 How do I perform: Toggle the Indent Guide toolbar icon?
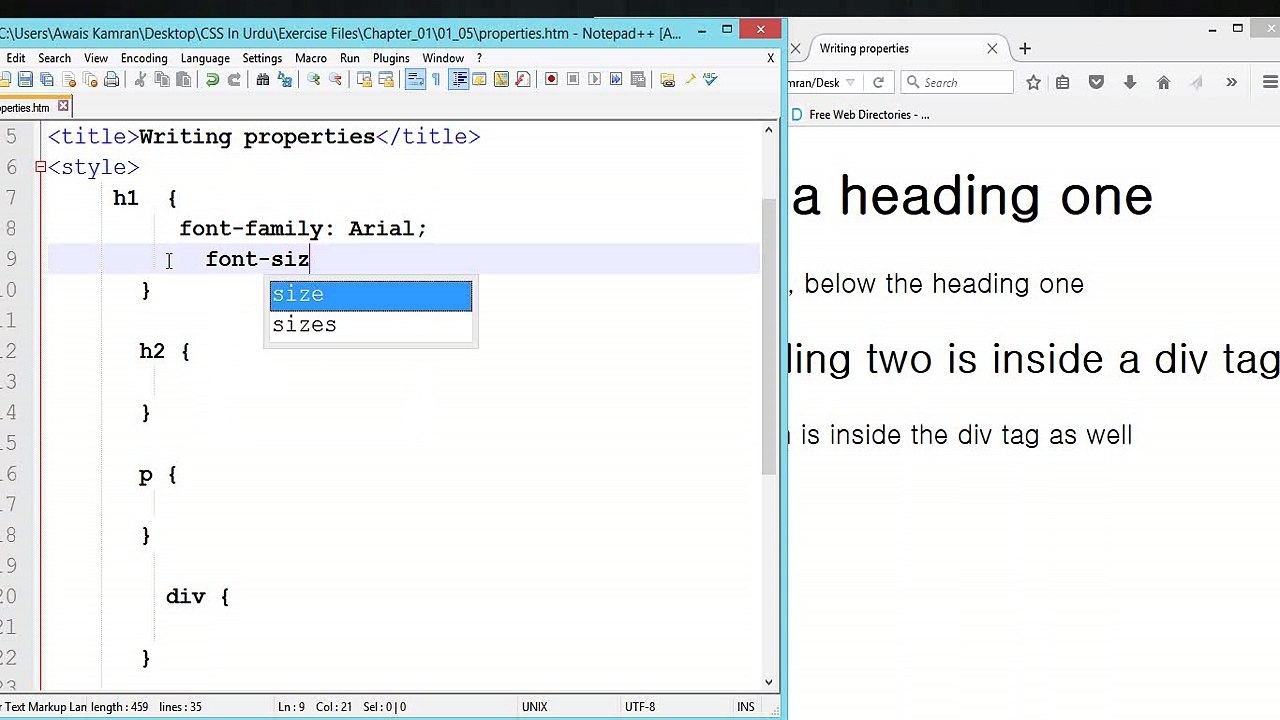458,79
